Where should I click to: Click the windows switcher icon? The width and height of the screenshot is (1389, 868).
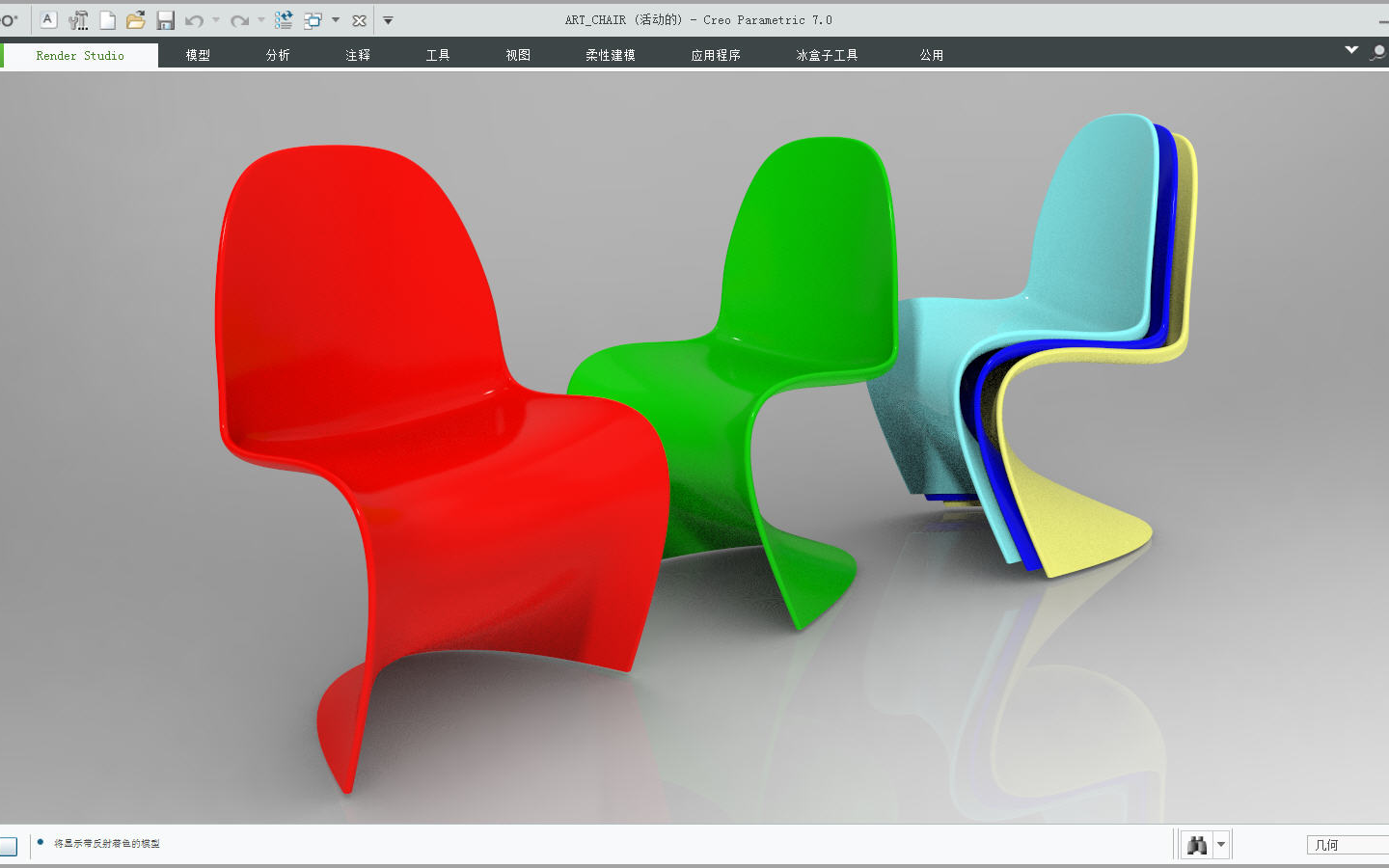coord(313,20)
